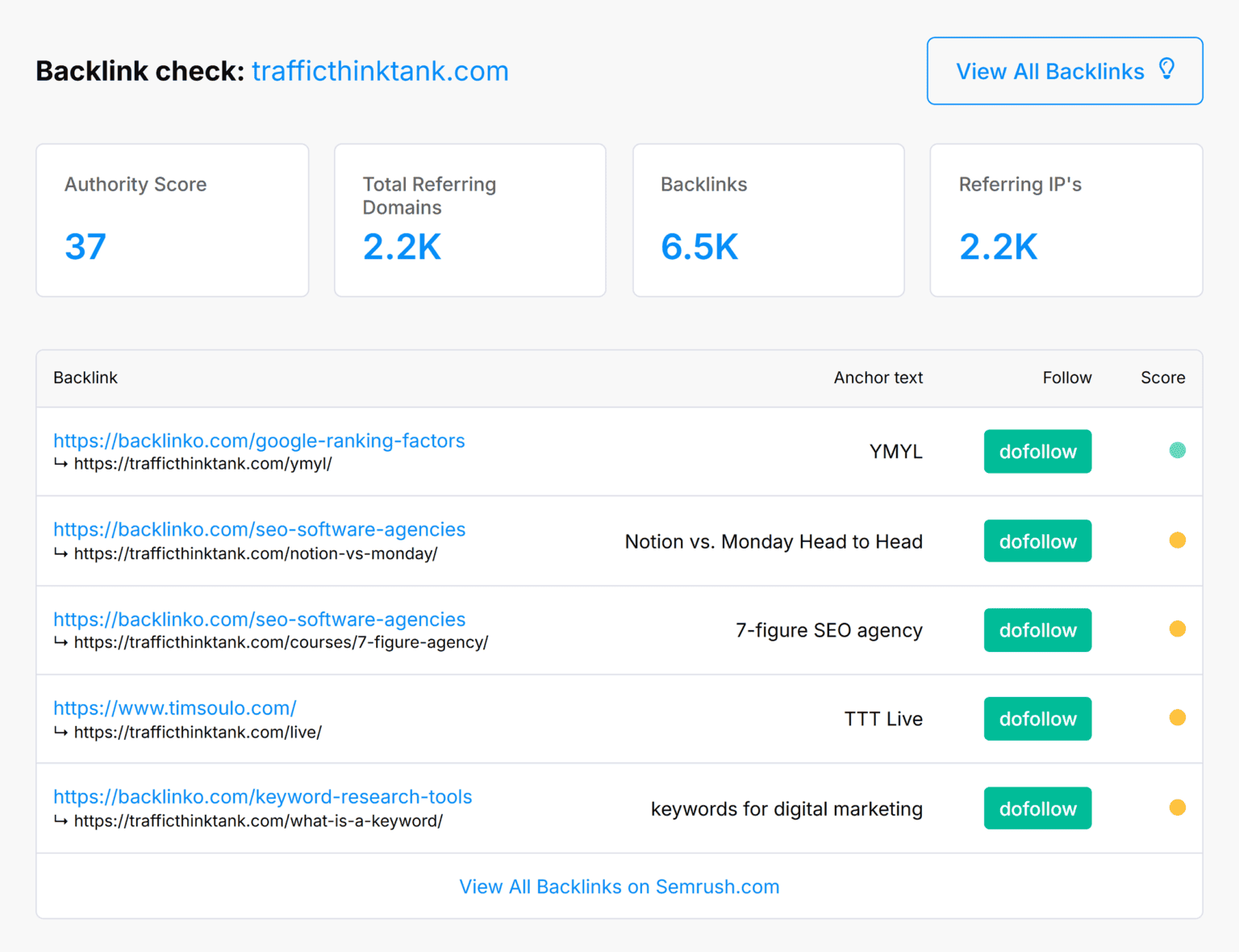Viewport: 1239px width, 952px height.
Task: Click the green score dot for the YMYL backlink
Action: pos(1178,451)
